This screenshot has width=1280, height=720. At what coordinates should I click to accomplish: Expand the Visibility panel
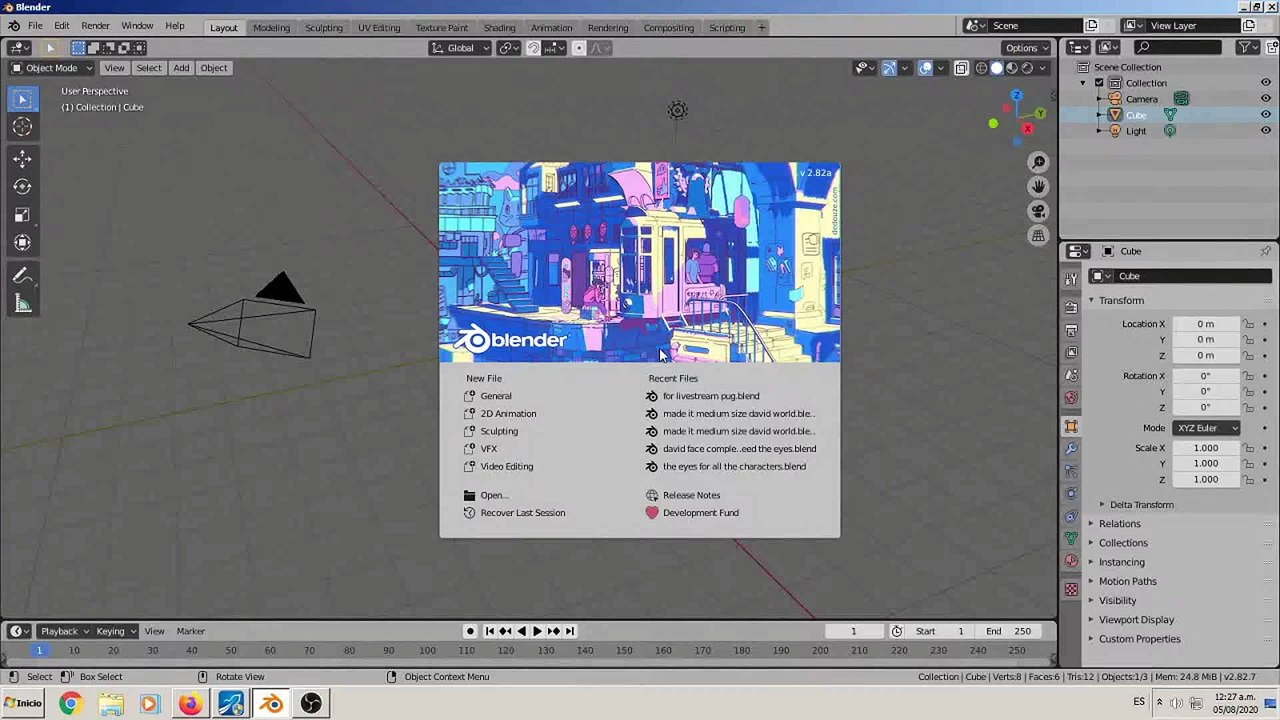[x=1117, y=601]
